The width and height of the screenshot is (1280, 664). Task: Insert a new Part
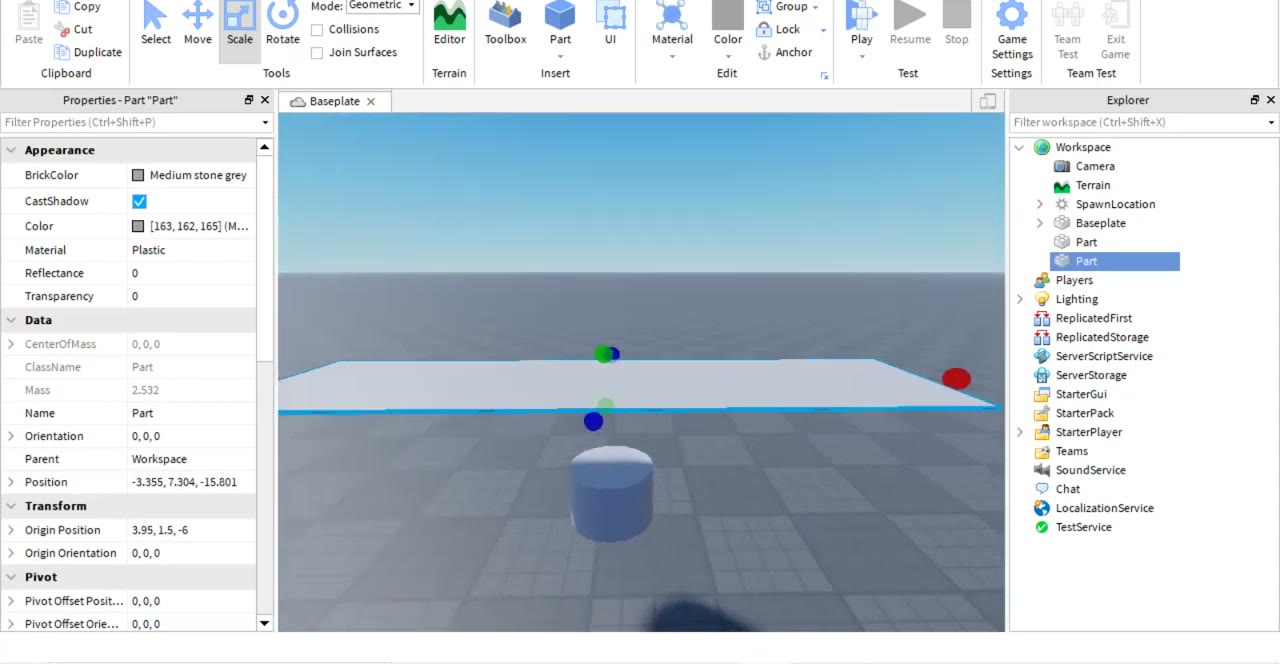point(560,16)
